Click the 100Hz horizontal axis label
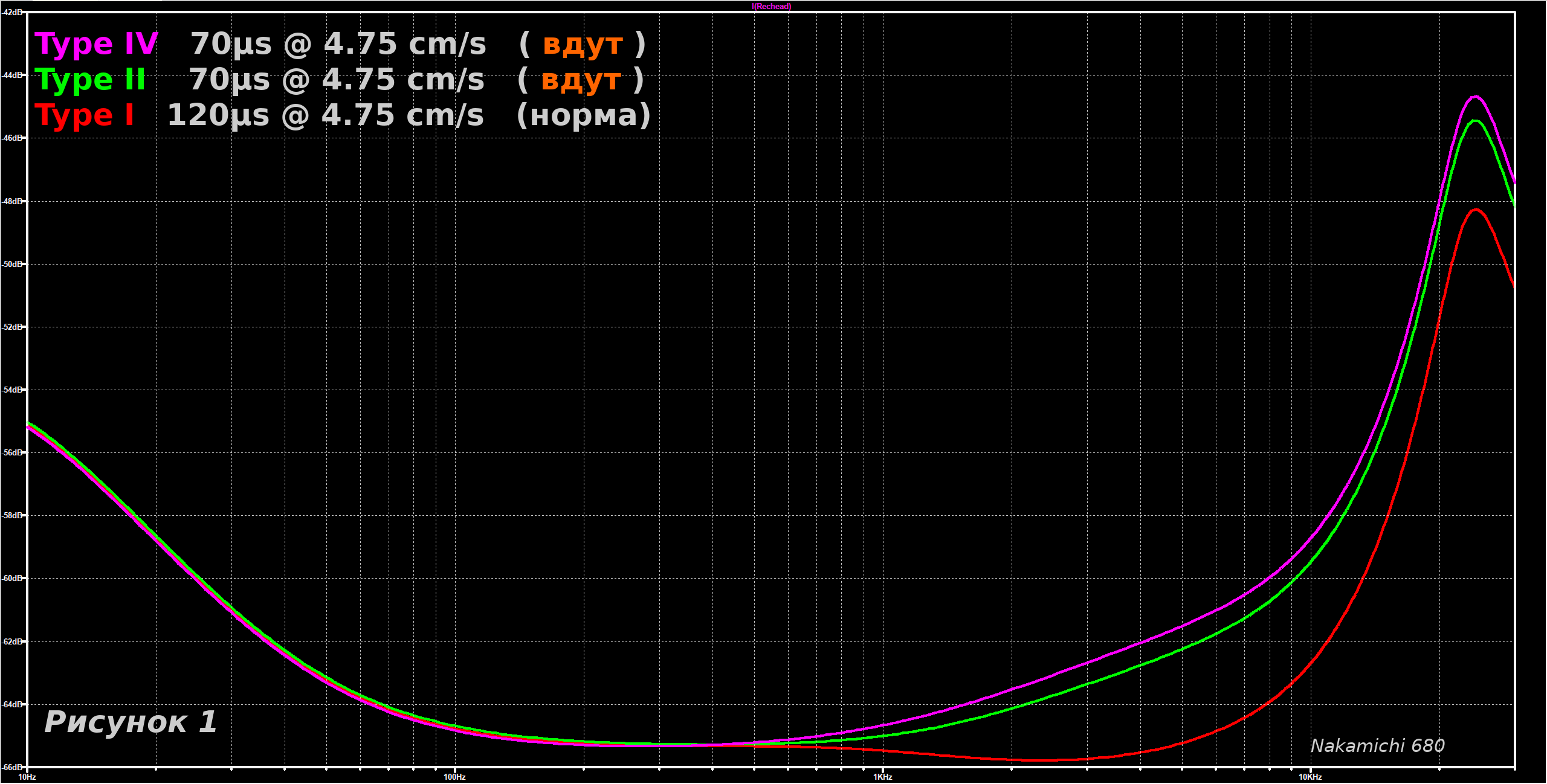1547x784 pixels. point(454,777)
